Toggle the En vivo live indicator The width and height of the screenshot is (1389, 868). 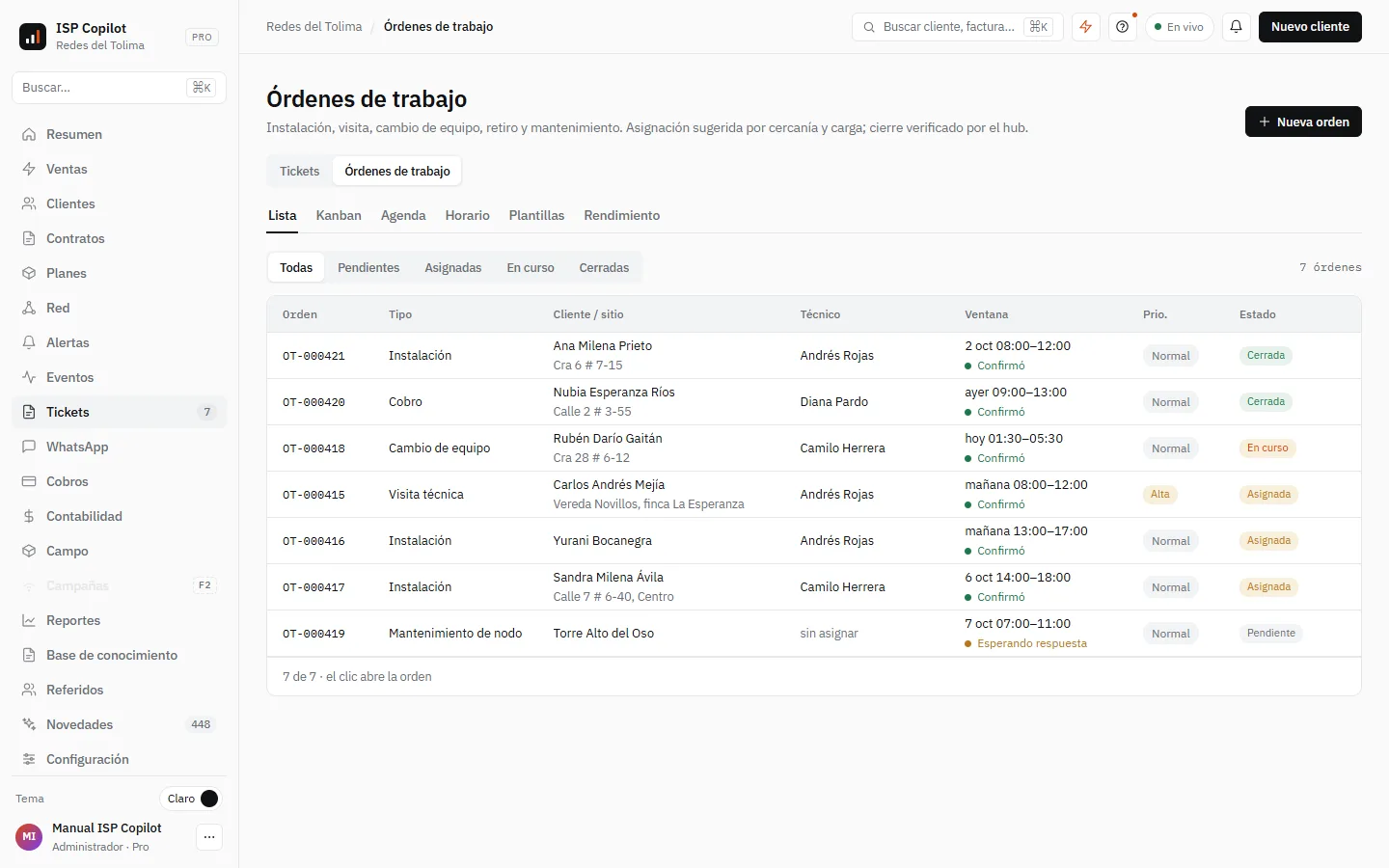pos(1179,27)
